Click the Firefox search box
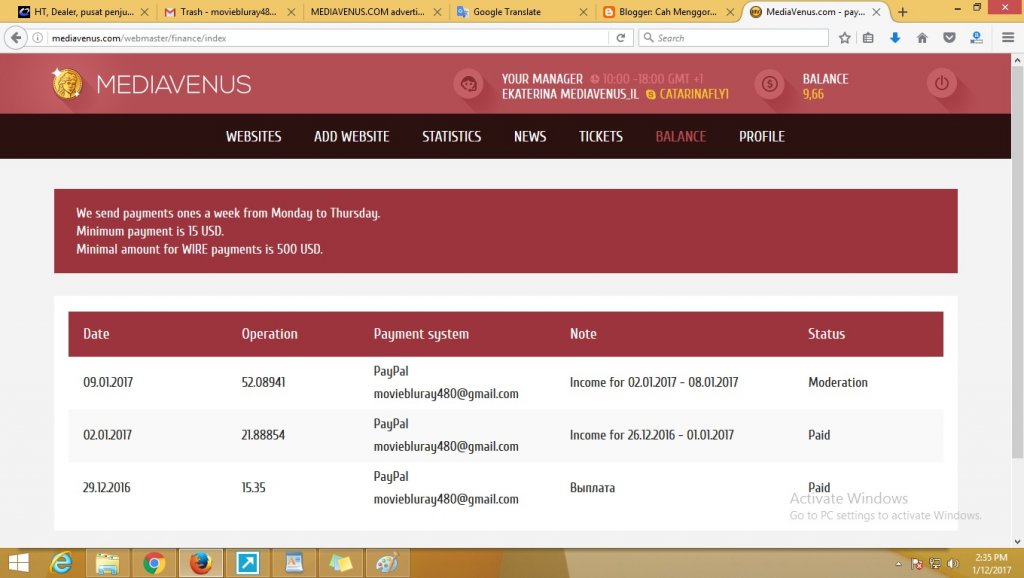Image resolution: width=1024 pixels, height=578 pixels. (x=734, y=38)
